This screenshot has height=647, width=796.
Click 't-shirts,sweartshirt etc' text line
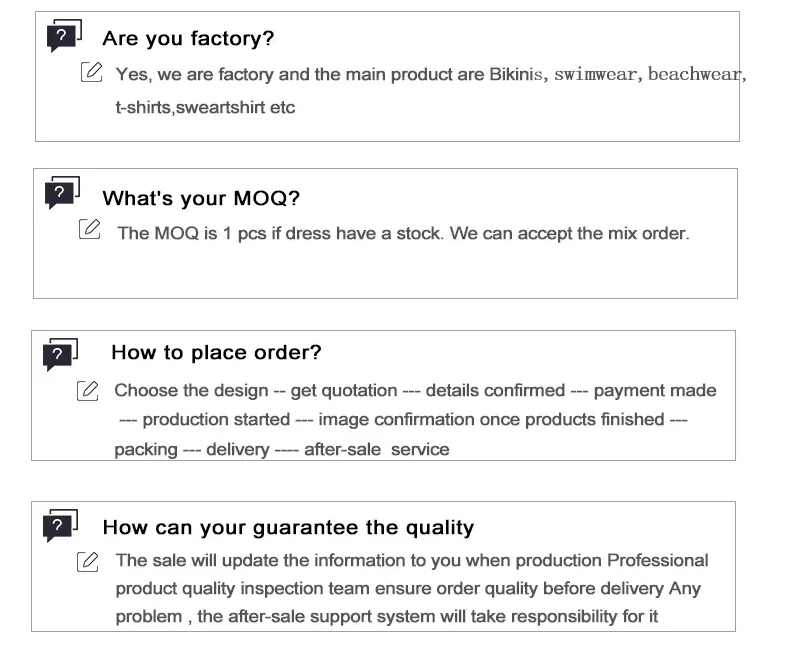205,107
